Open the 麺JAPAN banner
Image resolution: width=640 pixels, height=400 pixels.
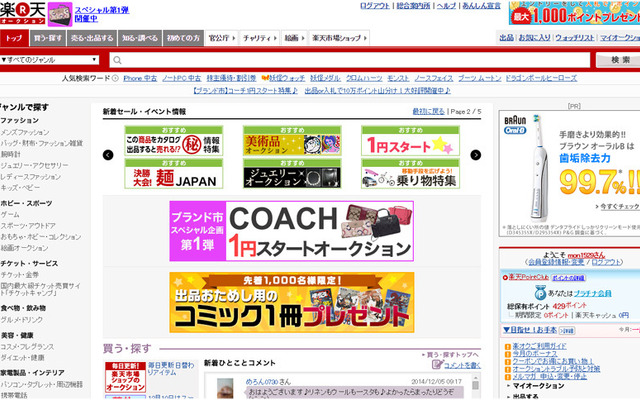174,173
